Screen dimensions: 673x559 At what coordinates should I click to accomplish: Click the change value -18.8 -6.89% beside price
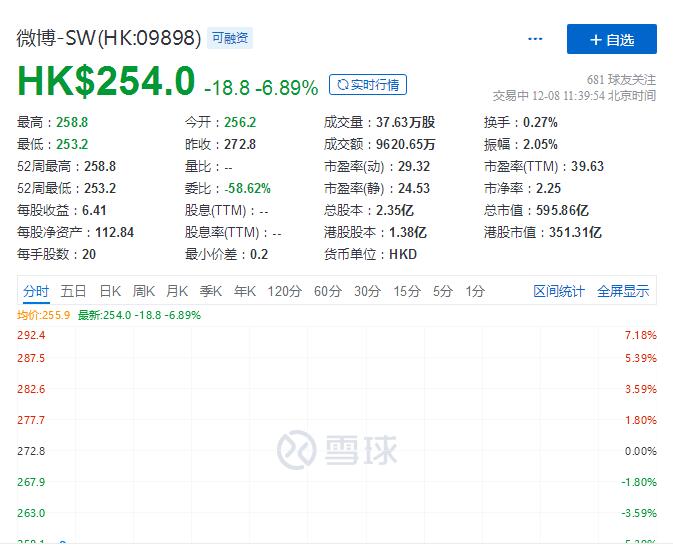click(x=261, y=88)
